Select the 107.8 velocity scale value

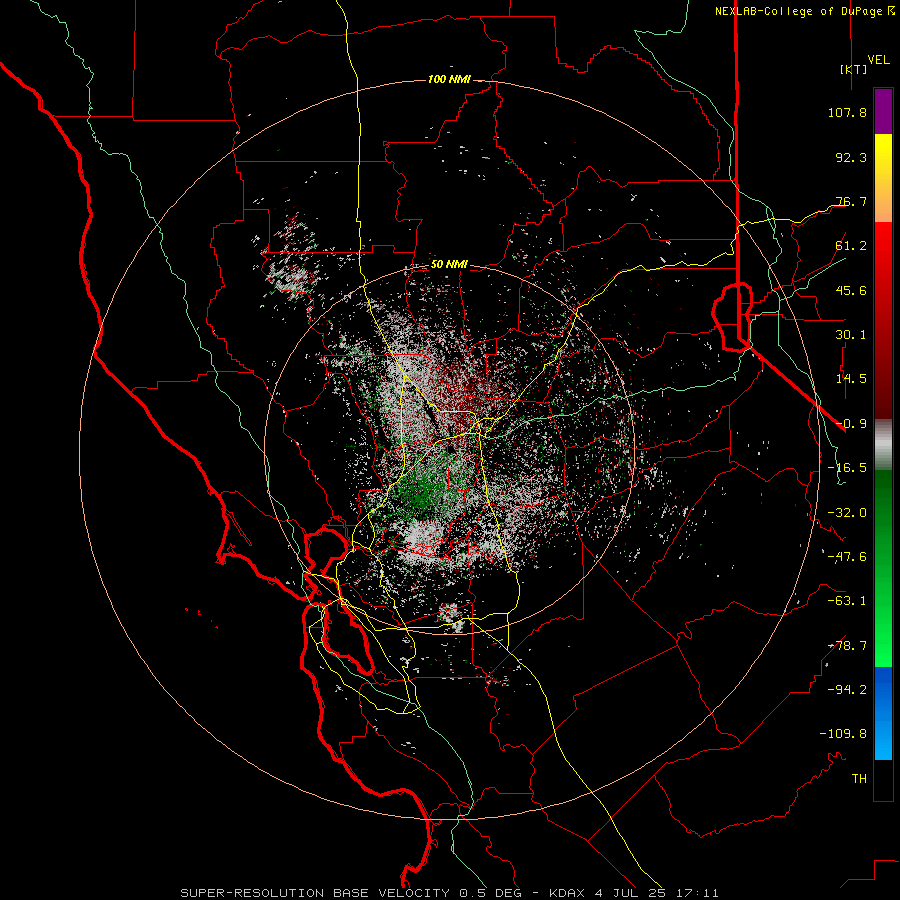coord(847,112)
